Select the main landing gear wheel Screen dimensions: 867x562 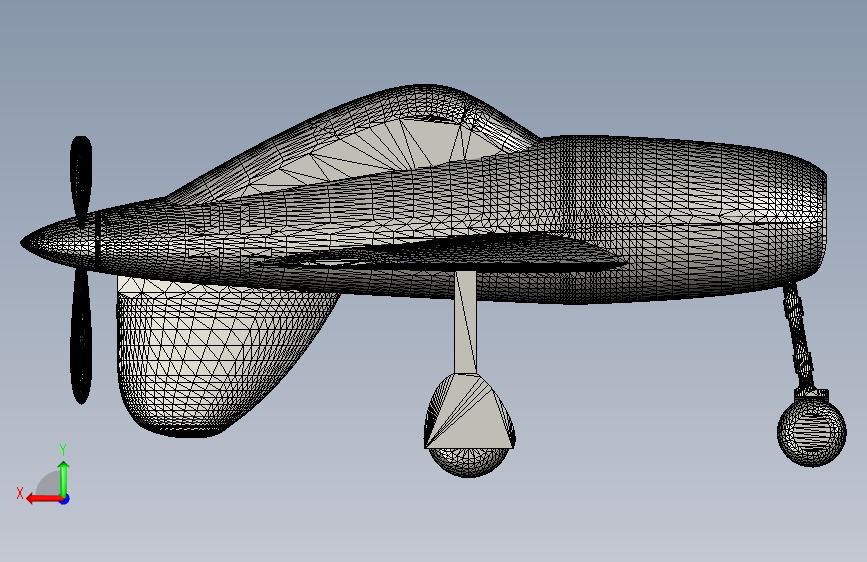click(x=469, y=462)
